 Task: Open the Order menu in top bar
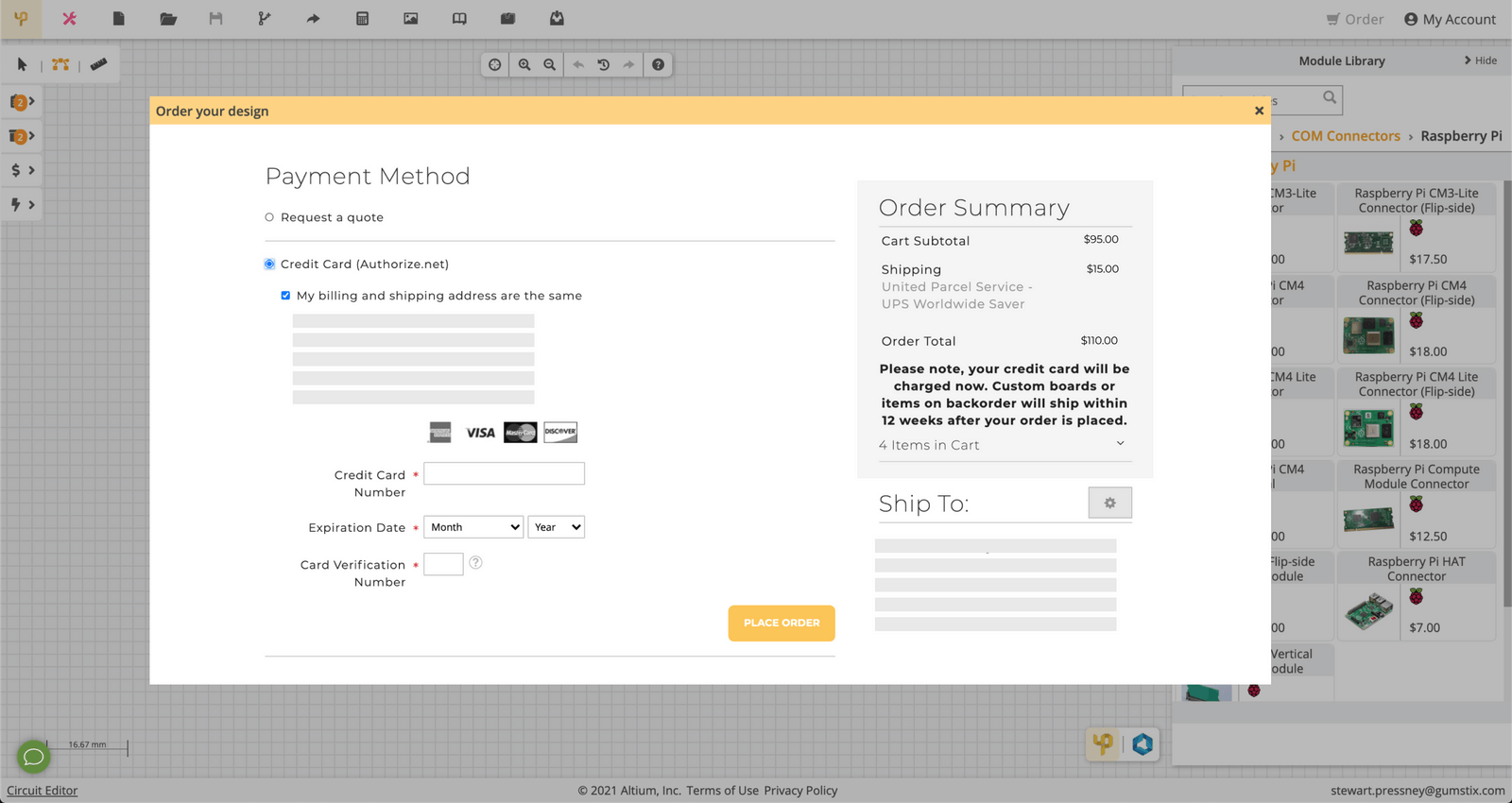1354,19
